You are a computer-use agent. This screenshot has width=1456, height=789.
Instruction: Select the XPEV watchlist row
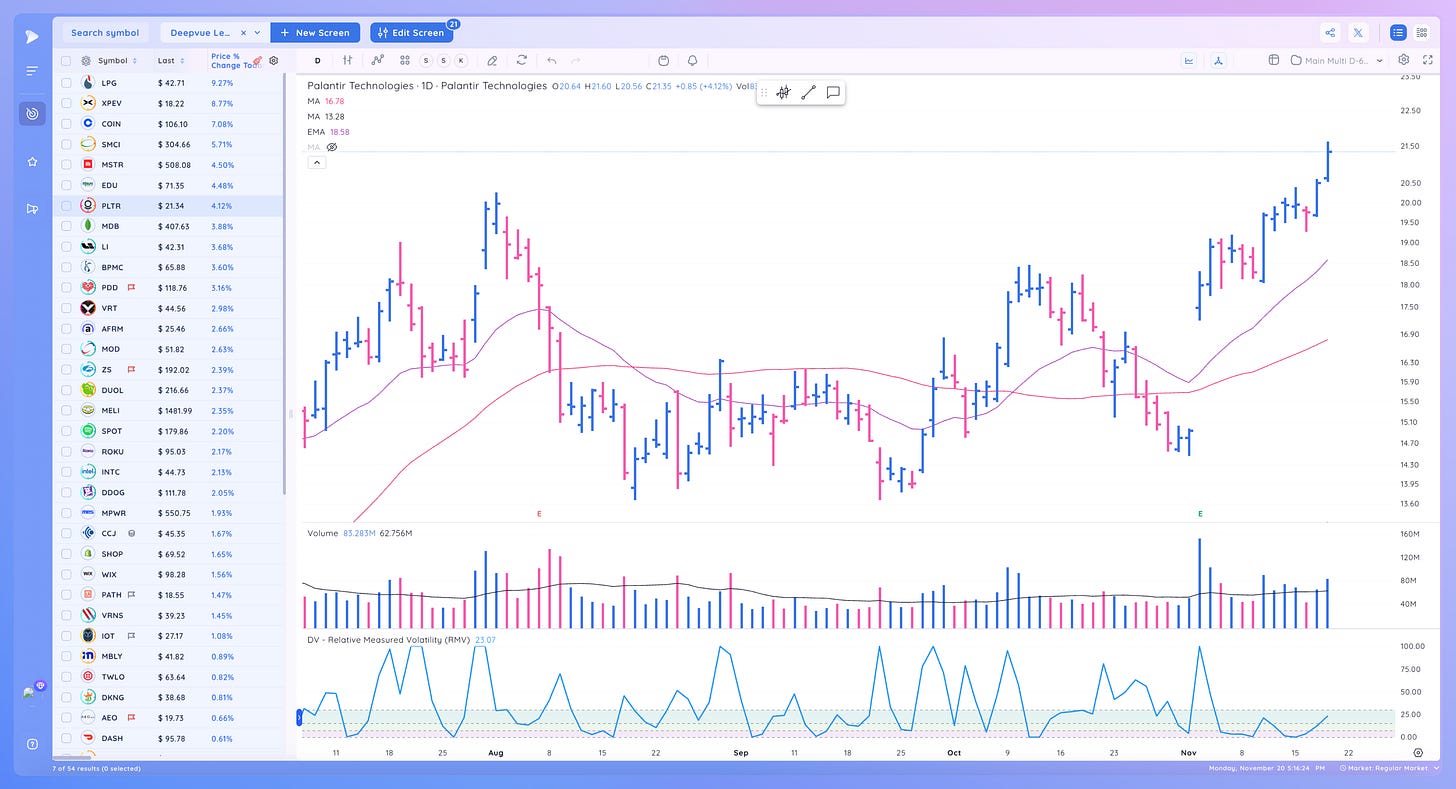[169, 103]
